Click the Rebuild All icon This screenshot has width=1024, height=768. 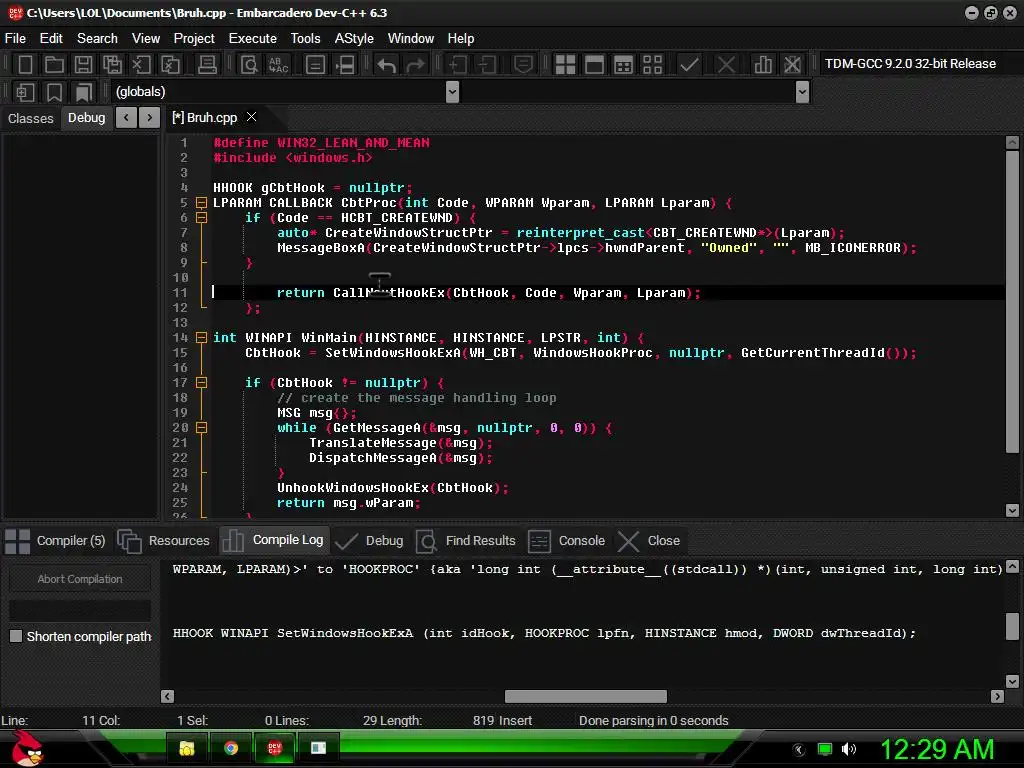pos(652,64)
